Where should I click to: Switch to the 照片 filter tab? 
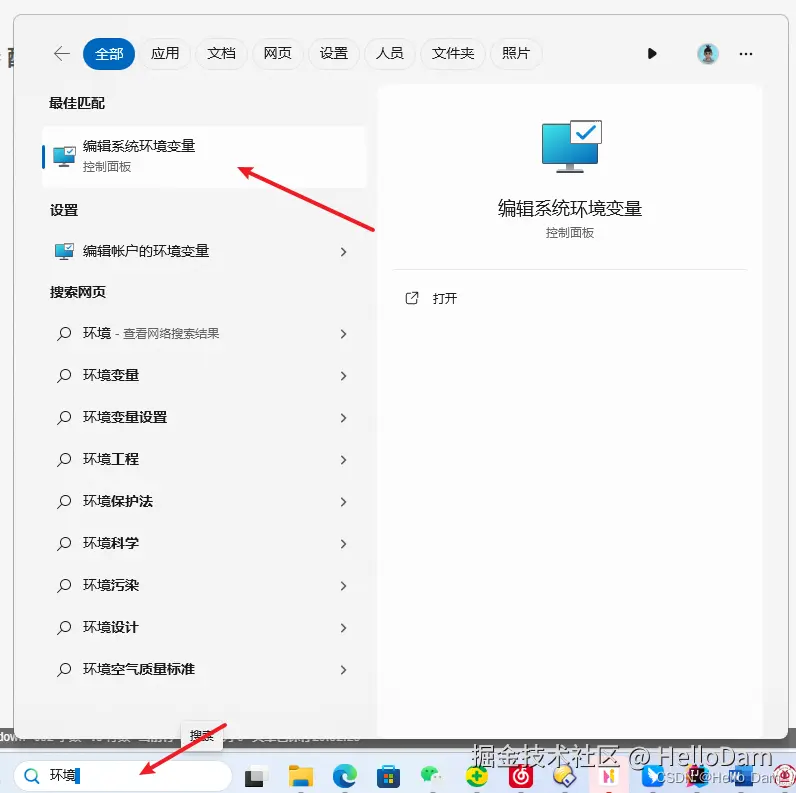click(516, 53)
